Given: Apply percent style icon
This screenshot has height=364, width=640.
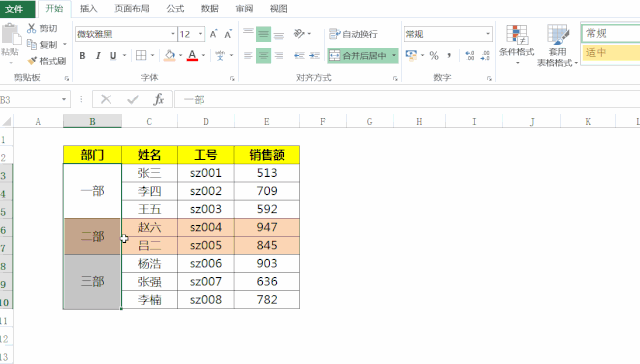Looking at the screenshot, I should point(434,55).
